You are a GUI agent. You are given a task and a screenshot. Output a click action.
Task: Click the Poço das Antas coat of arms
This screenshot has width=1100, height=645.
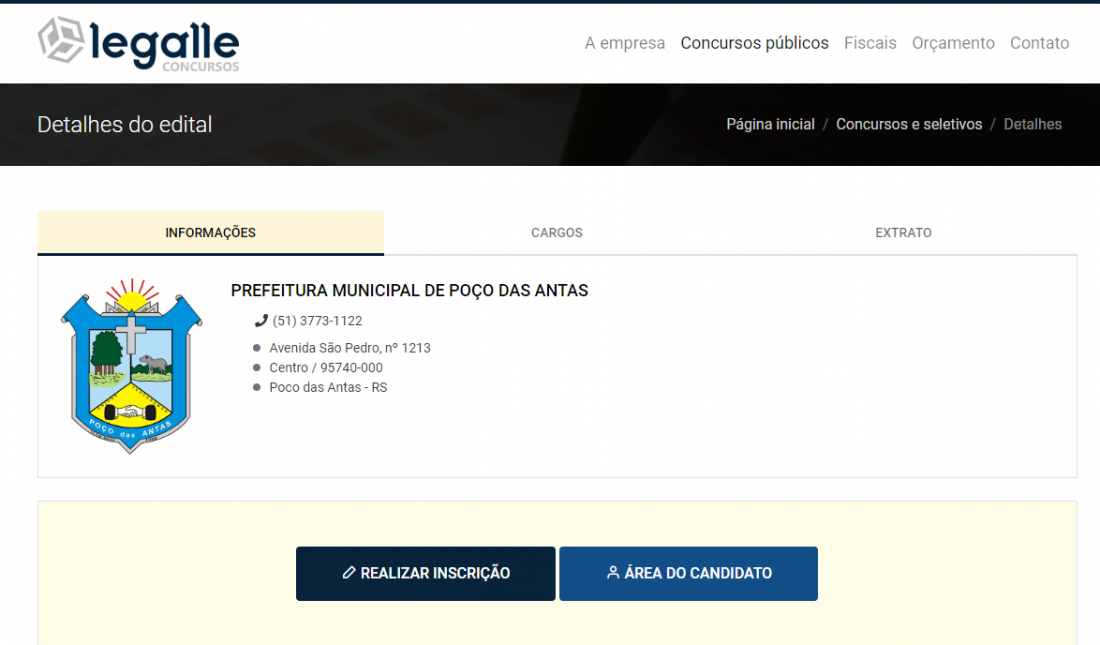click(131, 366)
